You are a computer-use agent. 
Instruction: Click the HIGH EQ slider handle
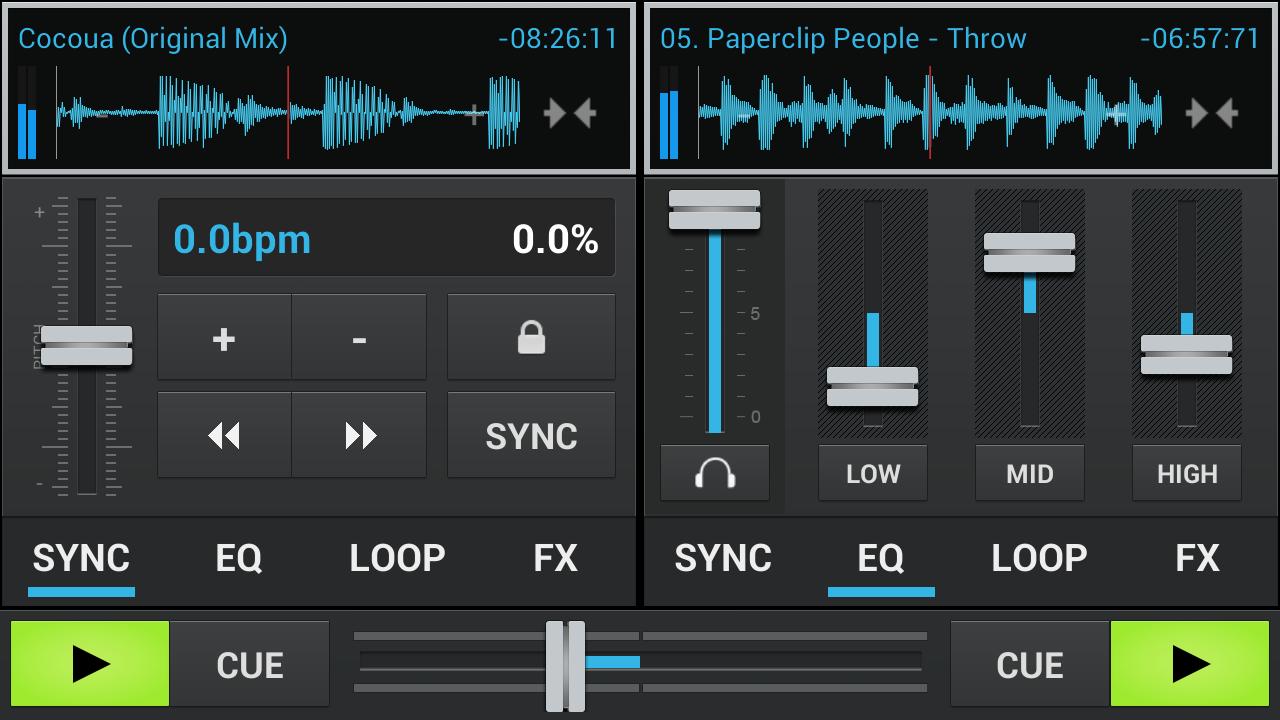pyautogui.click(x=1187, y=355)
